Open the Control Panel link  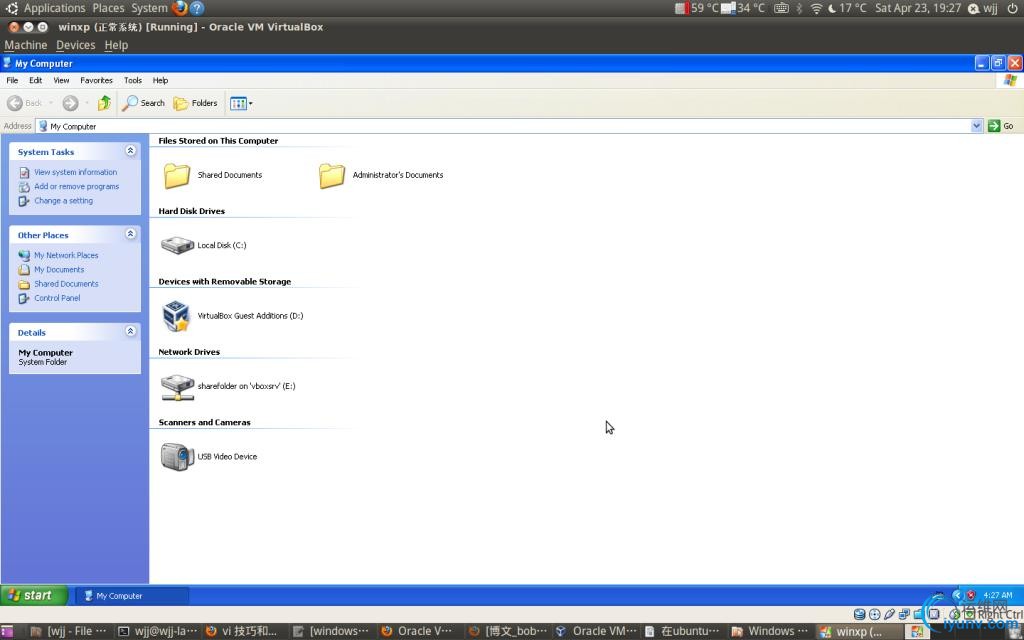[x=57, y=298]
